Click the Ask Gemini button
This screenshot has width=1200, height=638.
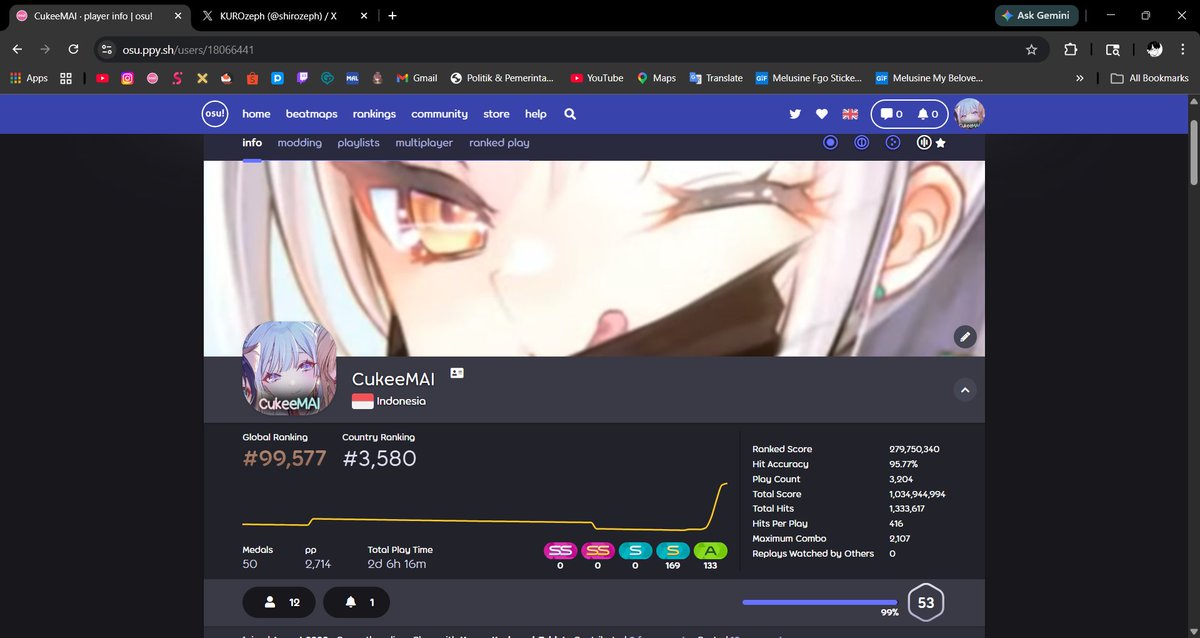(x=1036, y=16)
